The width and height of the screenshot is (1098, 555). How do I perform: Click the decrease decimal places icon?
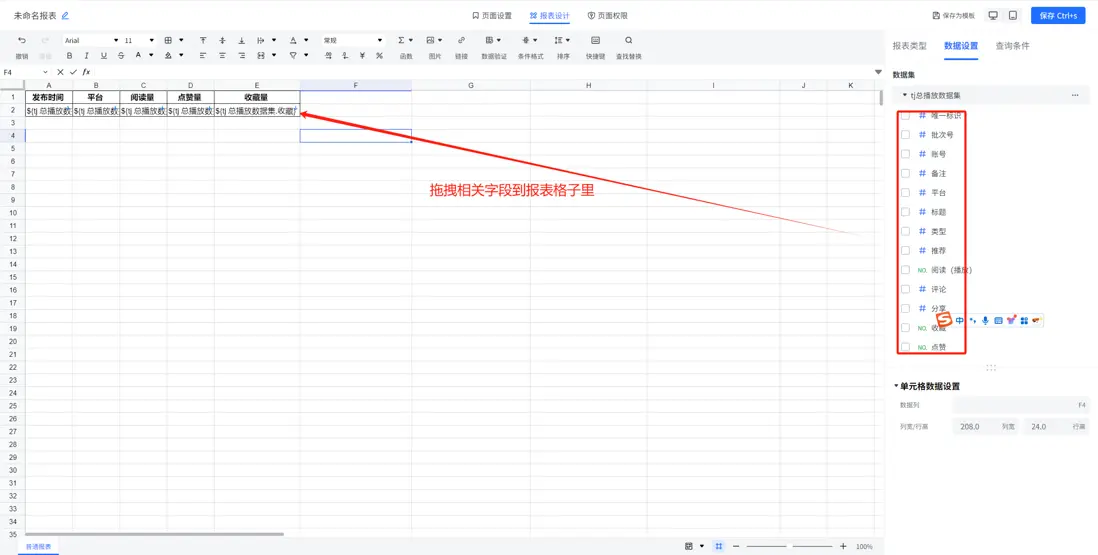[x=345, y=56]
